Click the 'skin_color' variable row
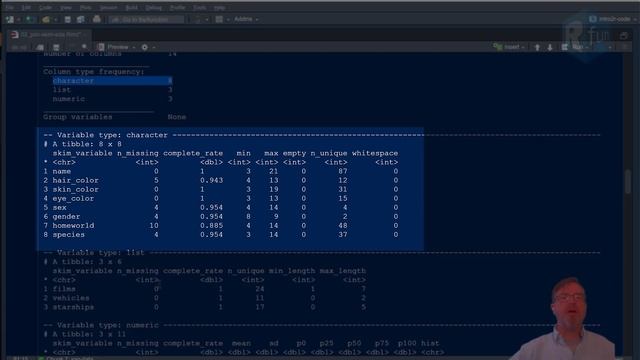Viewport: 640px width, 360px height. 221,189
